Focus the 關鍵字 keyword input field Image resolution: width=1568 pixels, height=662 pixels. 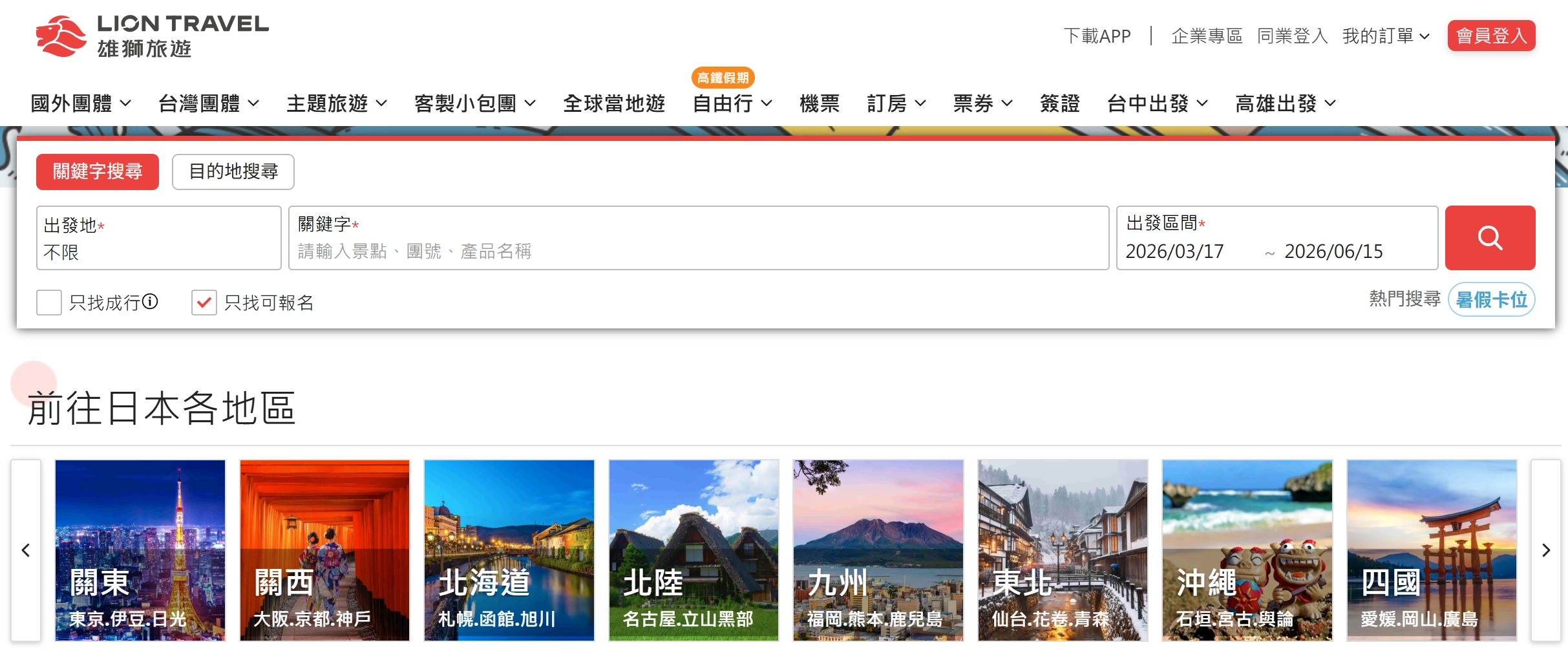[x=698, y=251]
